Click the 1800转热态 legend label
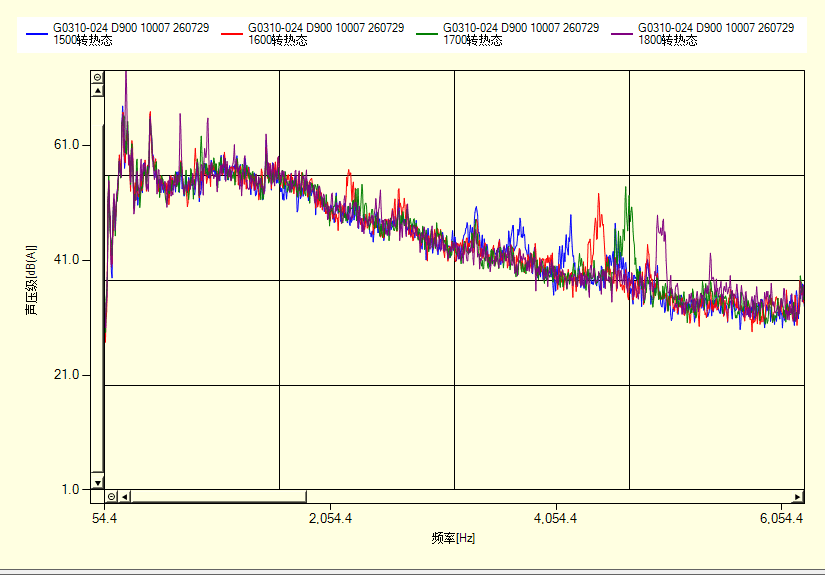The image size is (825, 575). pyautogui.click(x=716, y=34)
